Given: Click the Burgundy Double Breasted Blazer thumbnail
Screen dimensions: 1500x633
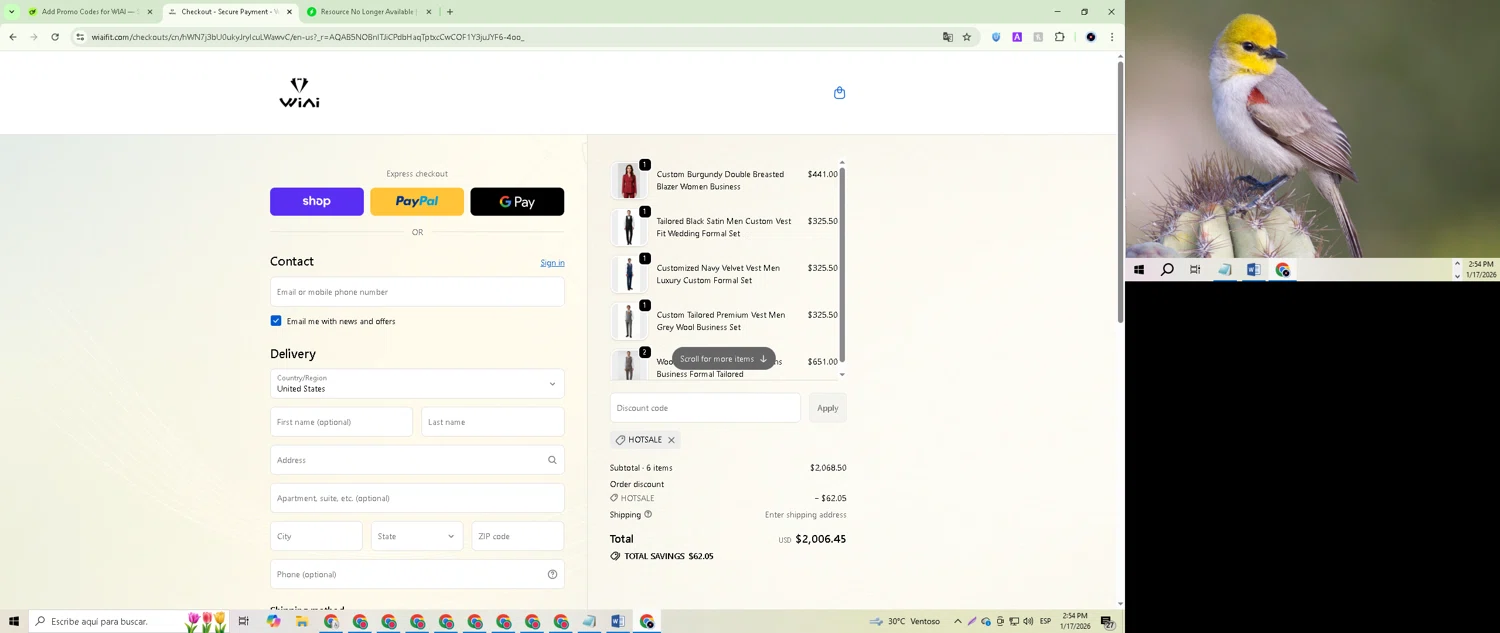Looking at the screenshot, I should [629, 181].
